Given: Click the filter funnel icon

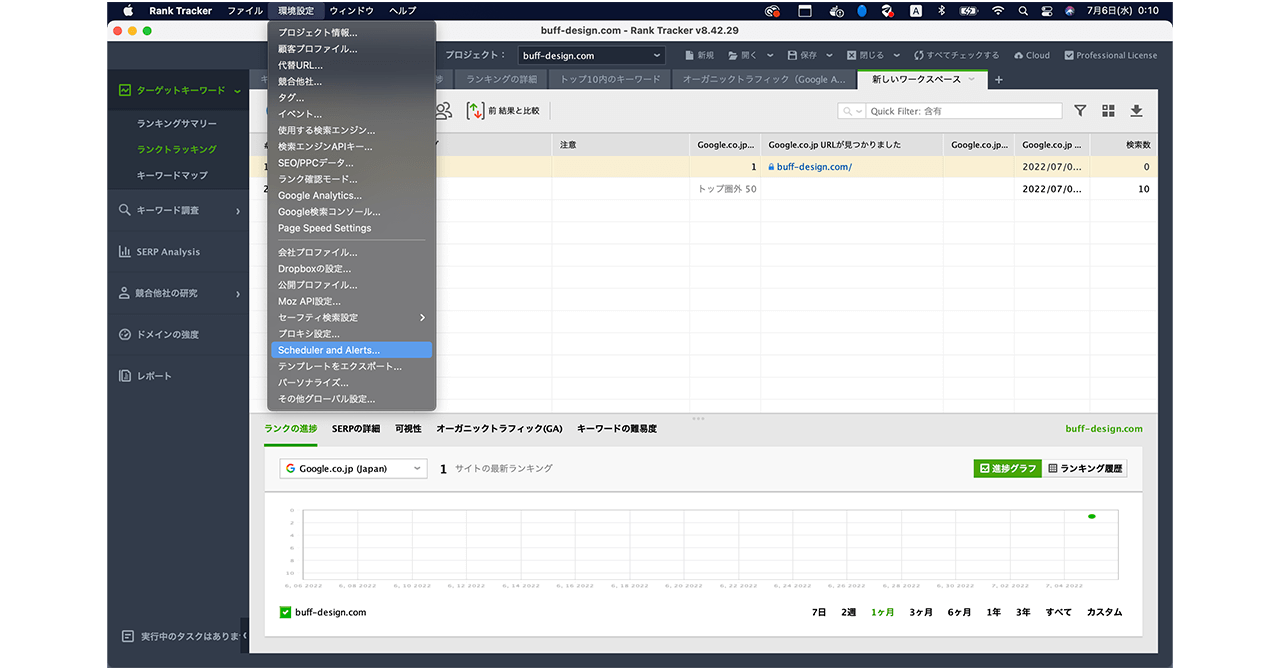Looking at the screenshot, I should (x=1080, y=111).
